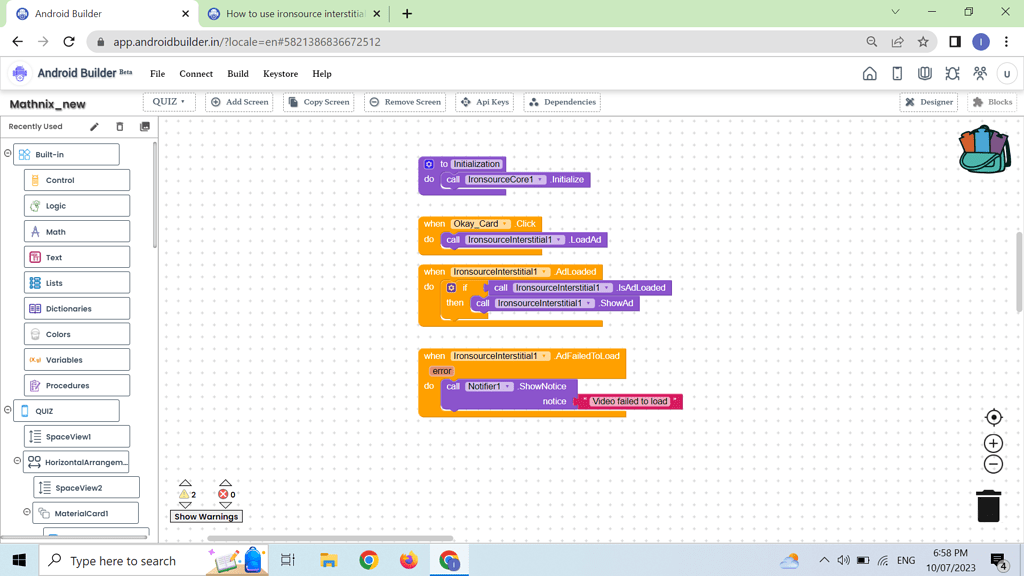Recenter blocks with the crosshair icon

[993, 417]
